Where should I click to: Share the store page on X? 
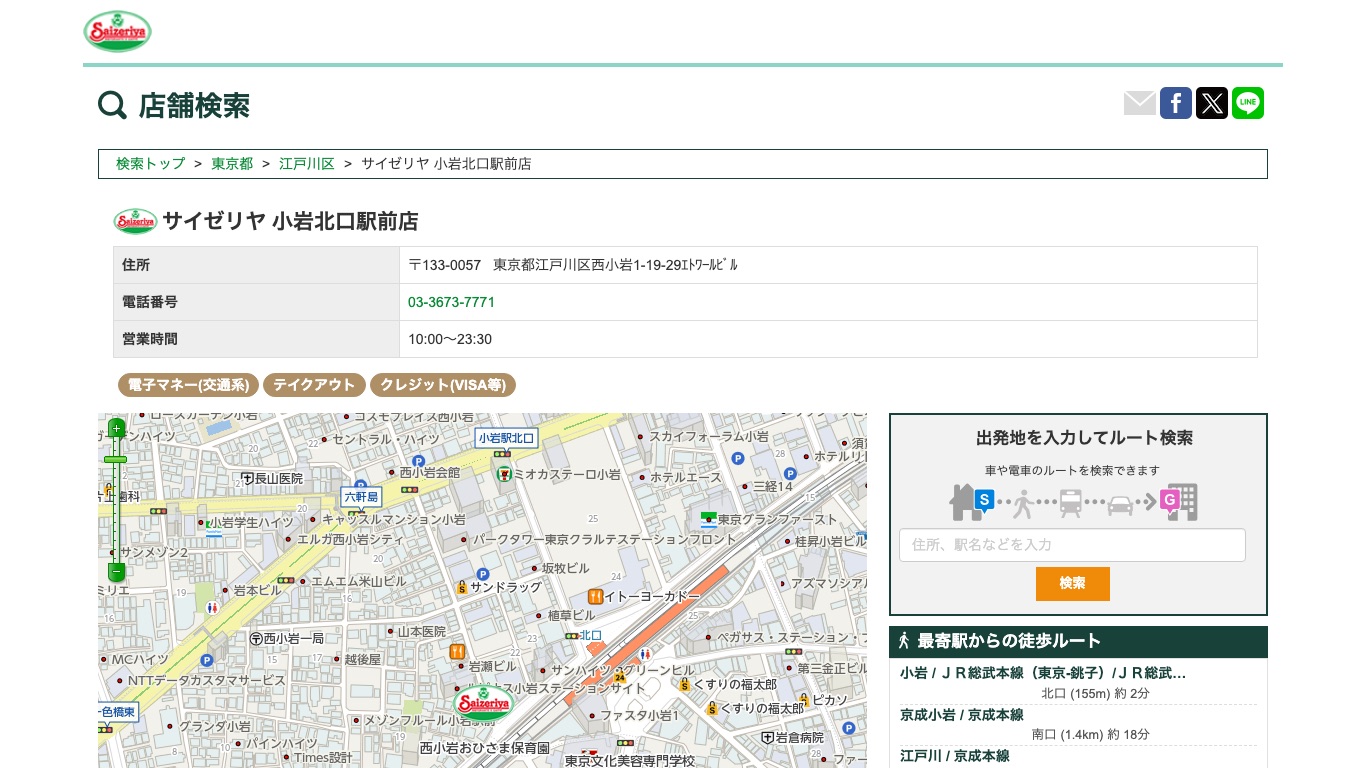[1212, 103]
